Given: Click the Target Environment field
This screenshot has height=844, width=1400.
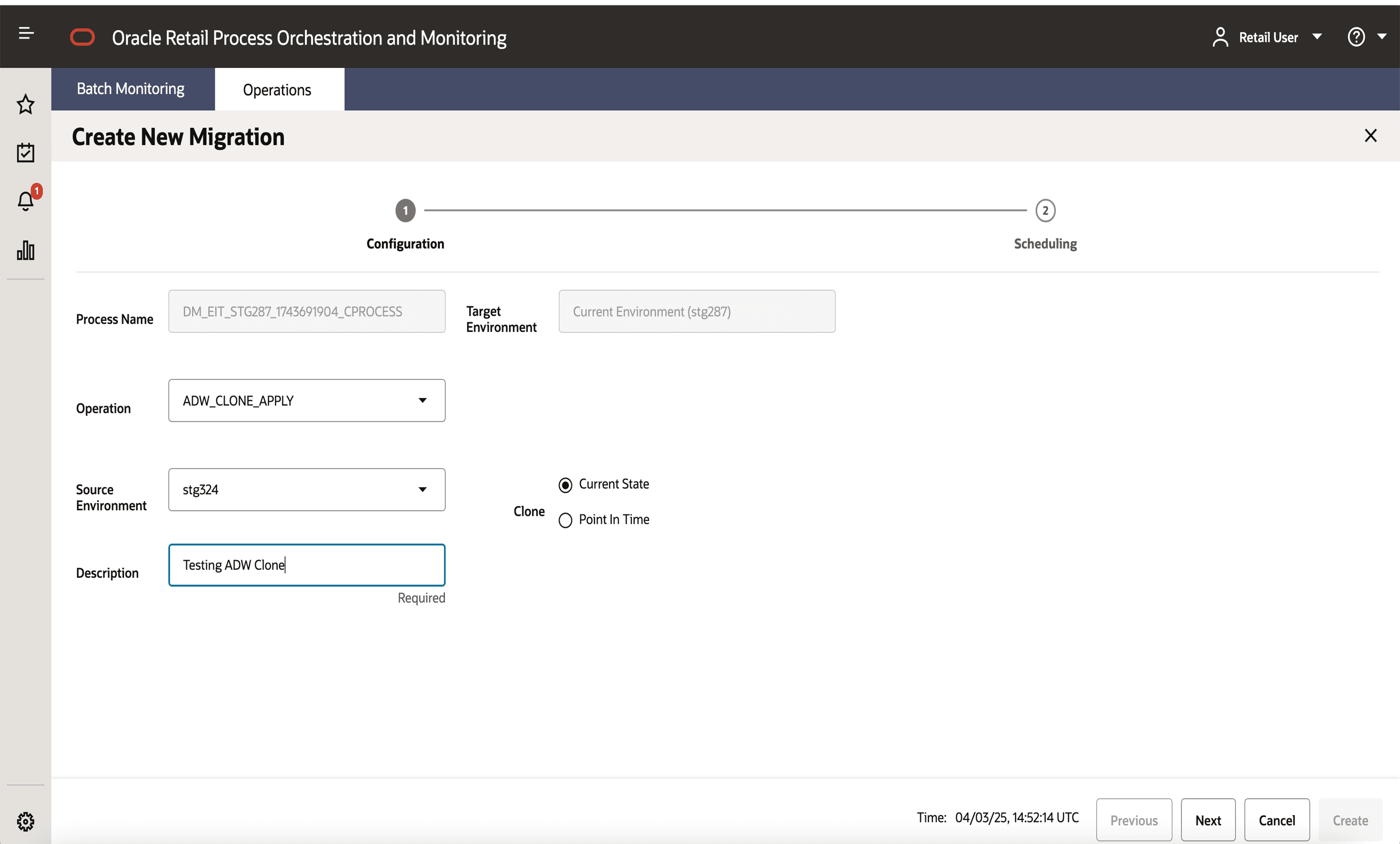Looking at the screenshot, I should [x=696, y=311].
